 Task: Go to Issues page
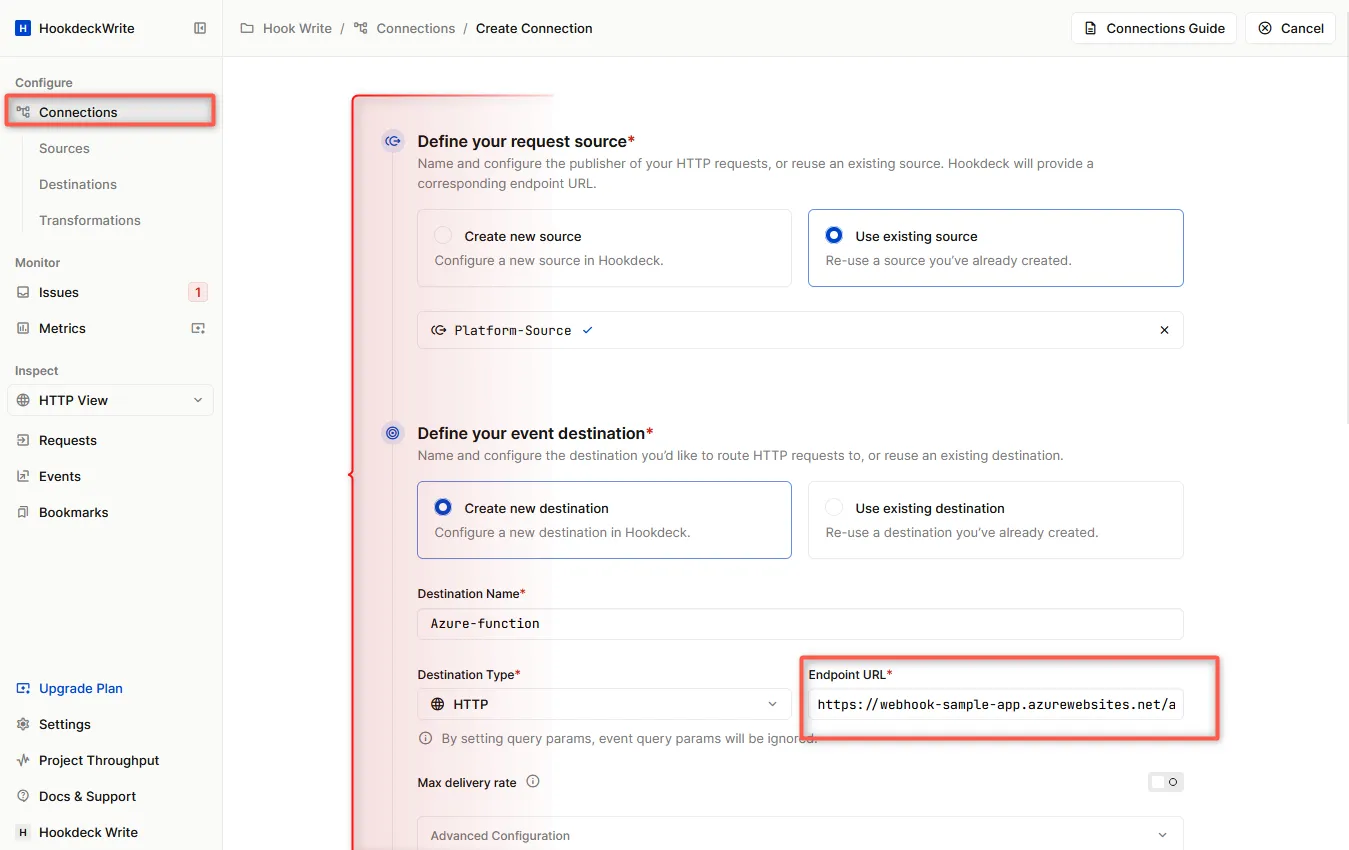point(59,292)
